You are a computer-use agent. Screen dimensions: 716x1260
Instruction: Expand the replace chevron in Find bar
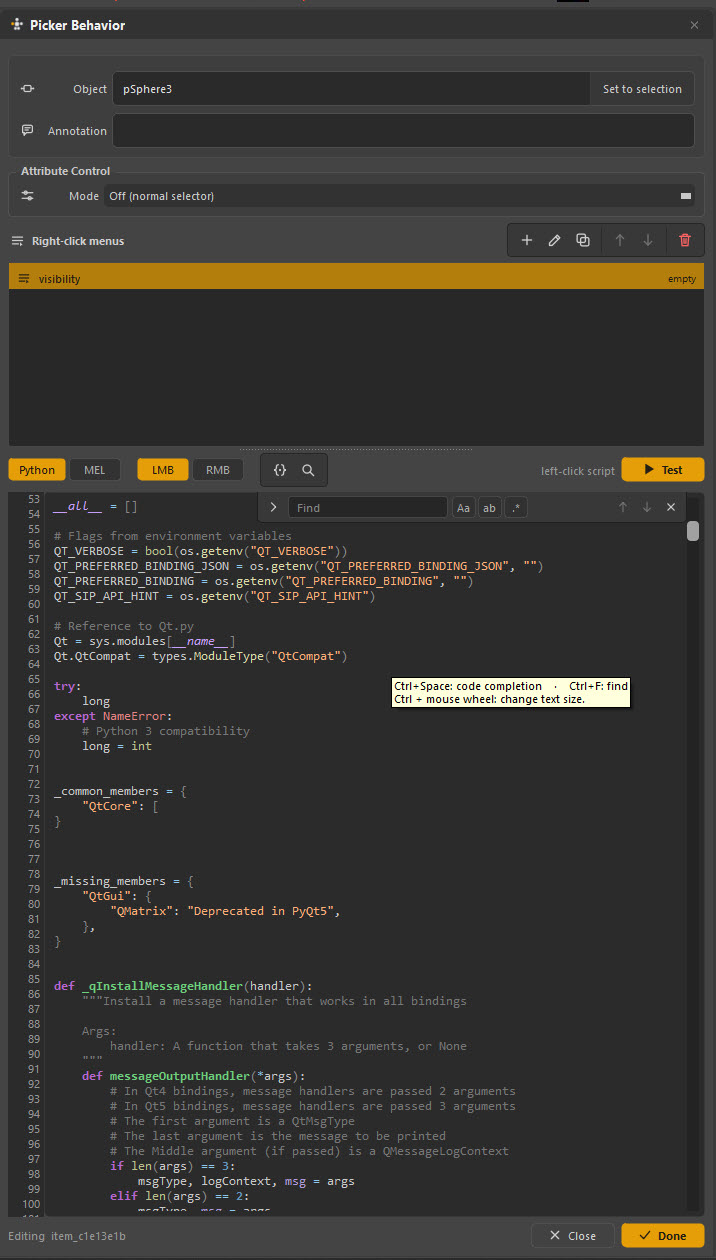click(273, 508)
